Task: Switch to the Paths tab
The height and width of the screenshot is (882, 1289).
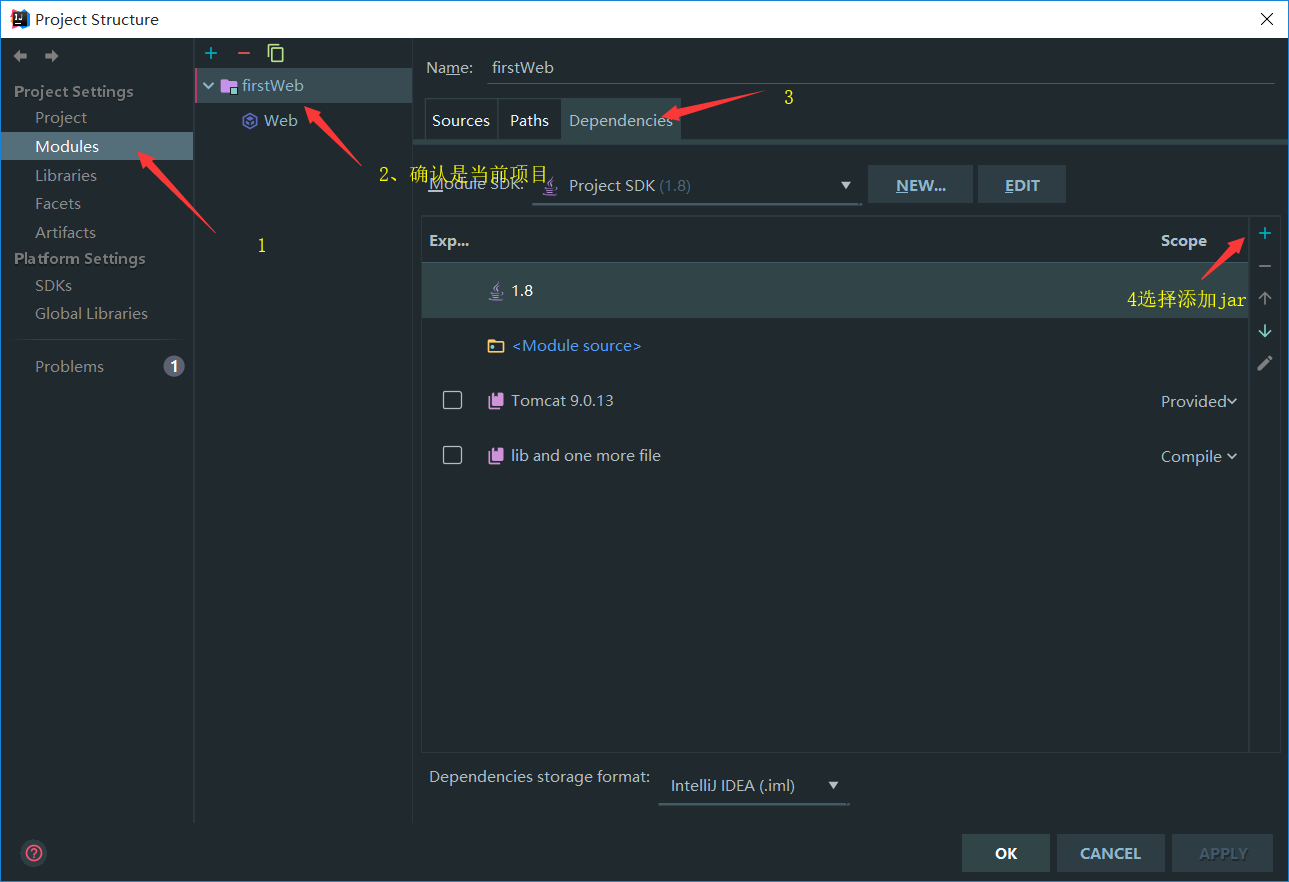Action: click(x=529, y=120)
